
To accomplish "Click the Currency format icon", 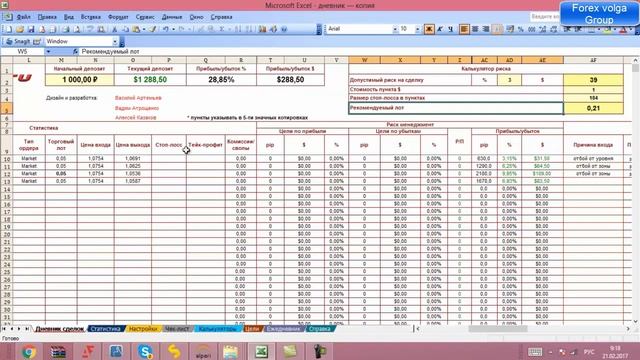I will tap(510, 29).
